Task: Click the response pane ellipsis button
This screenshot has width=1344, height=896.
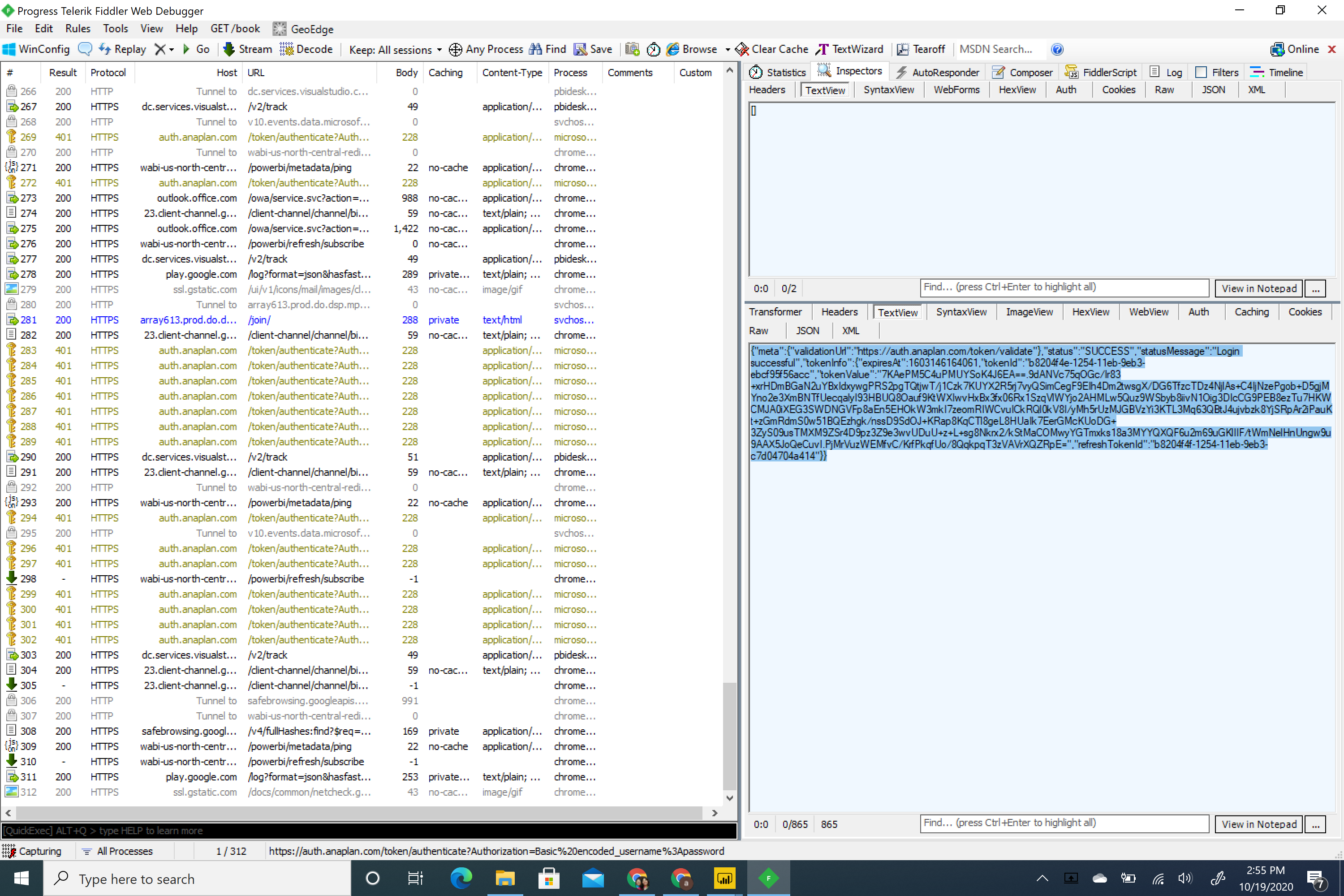Action: (x=1315, y=824)
